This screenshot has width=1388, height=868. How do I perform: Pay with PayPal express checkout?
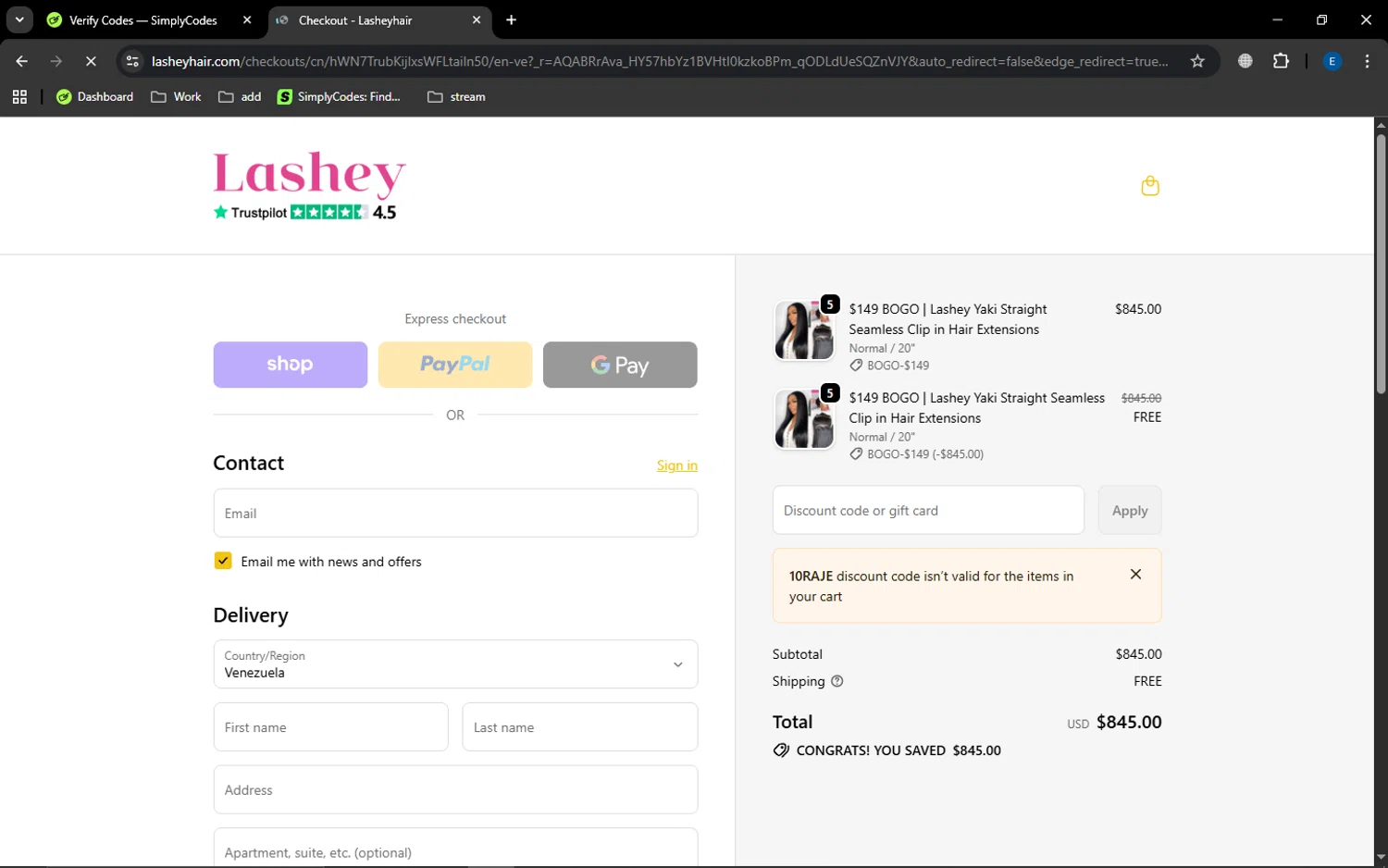tap(455, 365)
